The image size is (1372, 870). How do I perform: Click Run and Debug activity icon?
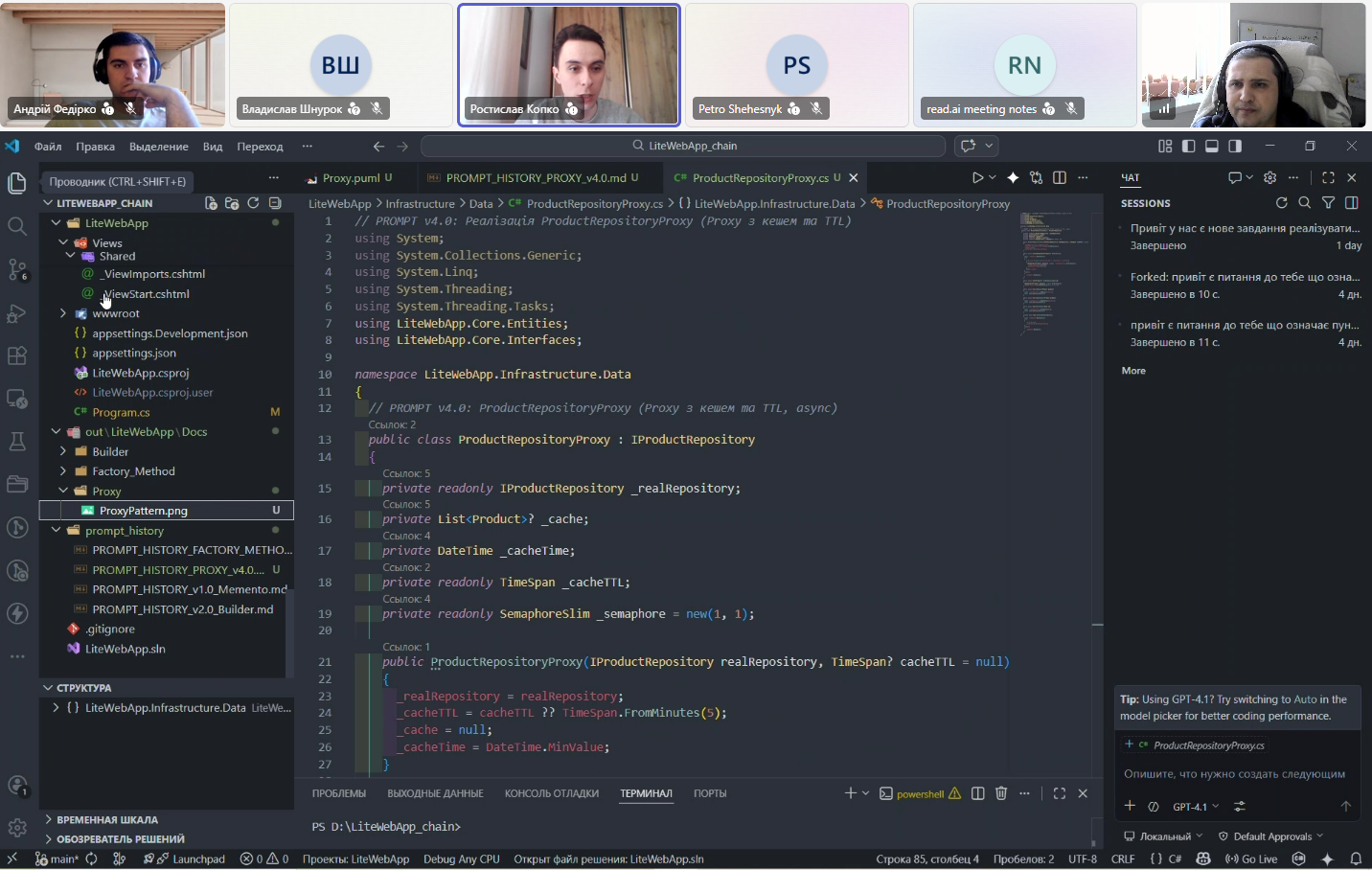point(17,313)
